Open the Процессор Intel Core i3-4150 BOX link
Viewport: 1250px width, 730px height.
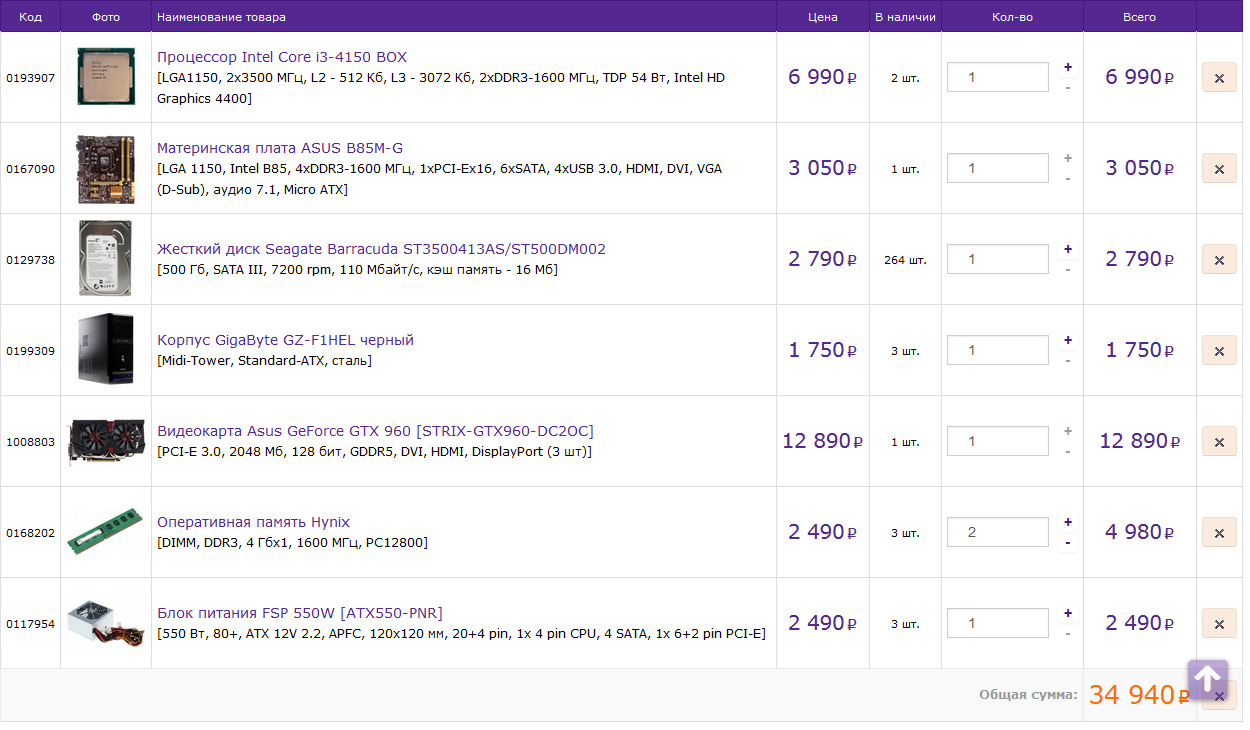point(282,57)
